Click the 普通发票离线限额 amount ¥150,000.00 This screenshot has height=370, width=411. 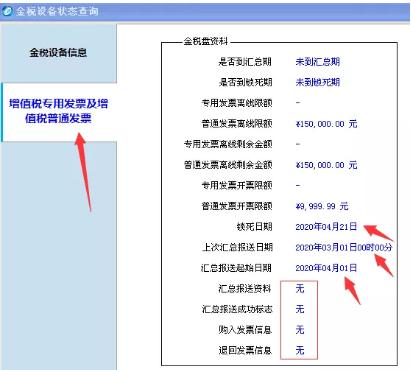326,124
